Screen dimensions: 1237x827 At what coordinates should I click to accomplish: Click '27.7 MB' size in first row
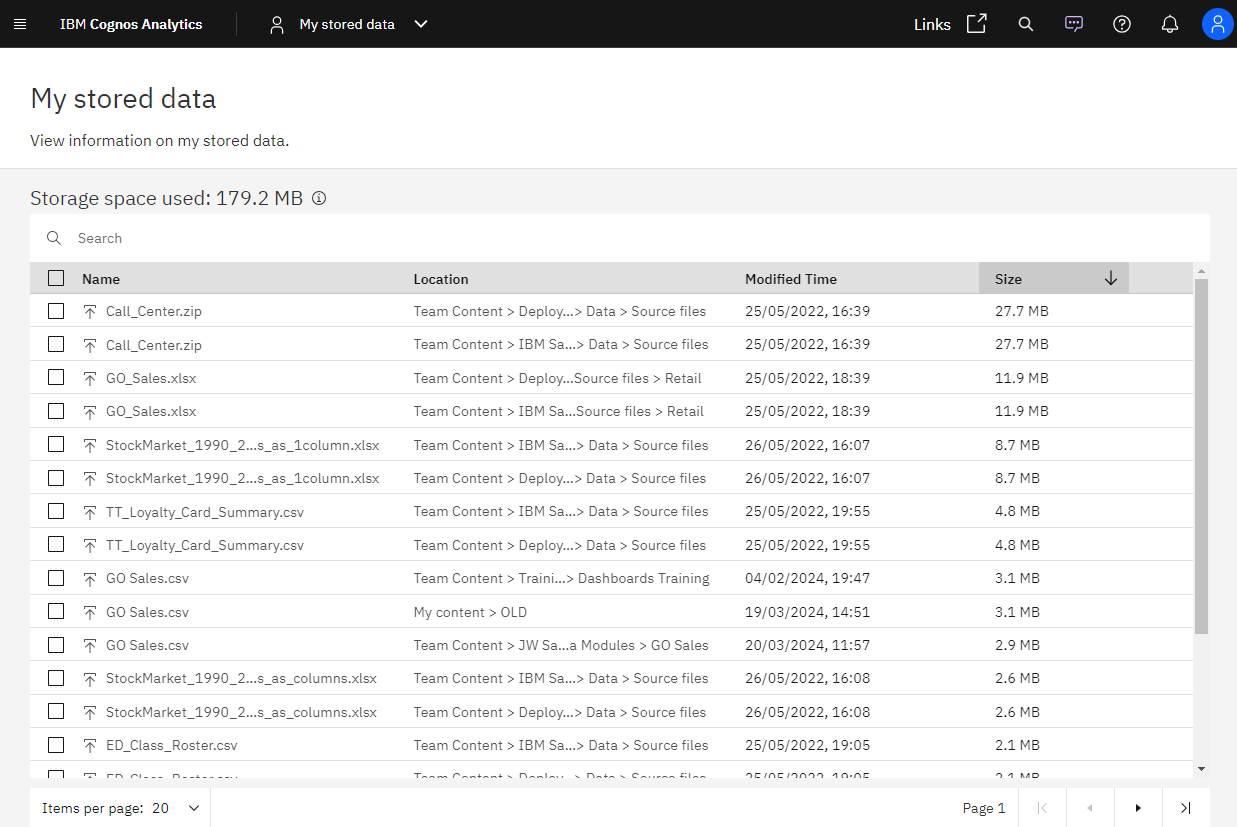coord(1022,311)
